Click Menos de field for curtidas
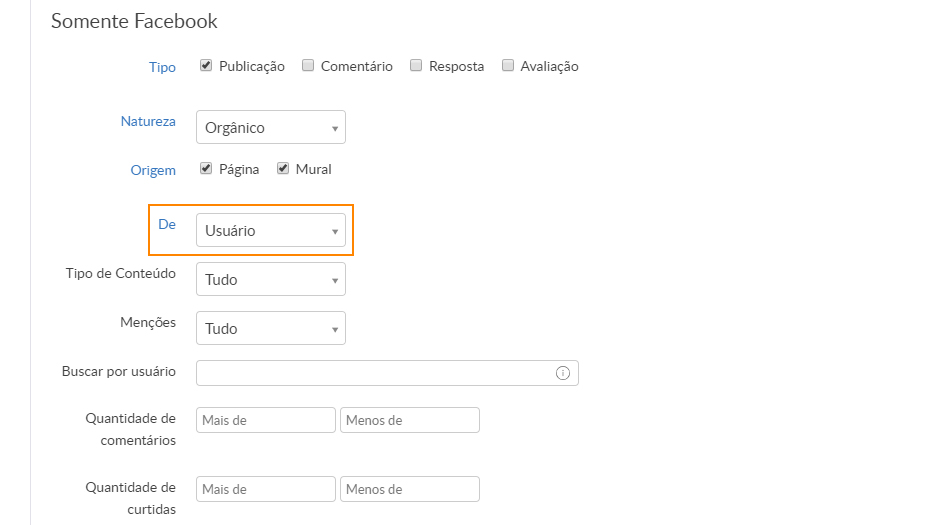 point(410,489)
